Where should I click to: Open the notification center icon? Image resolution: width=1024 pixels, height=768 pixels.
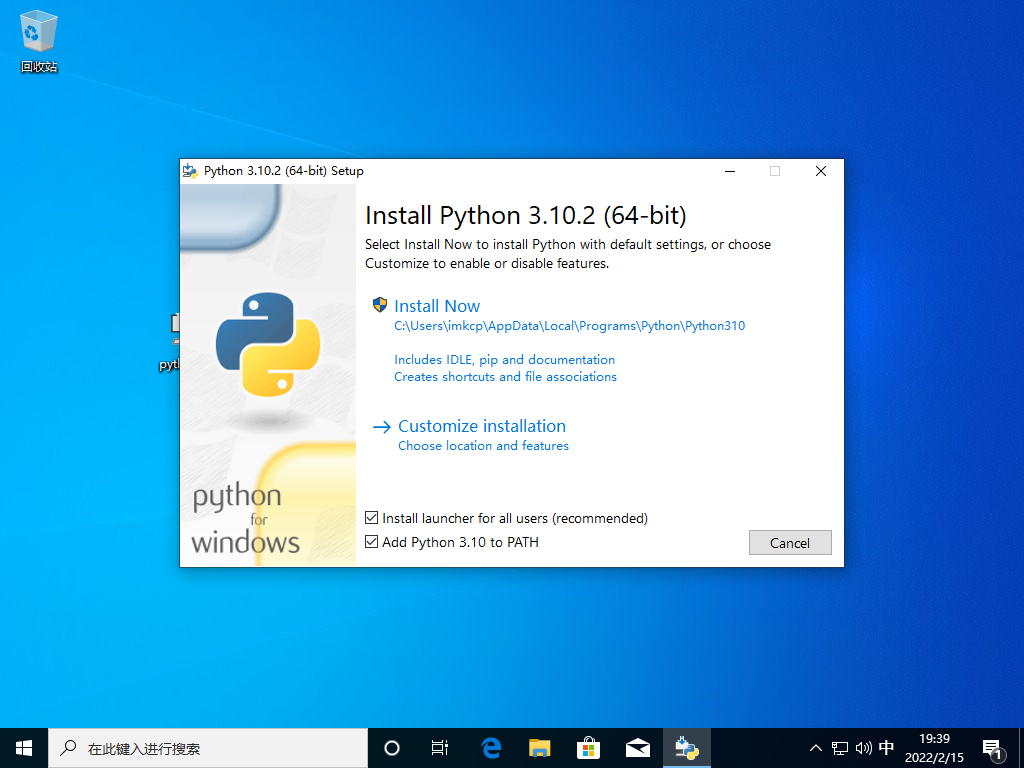click(x=992, y=747)
